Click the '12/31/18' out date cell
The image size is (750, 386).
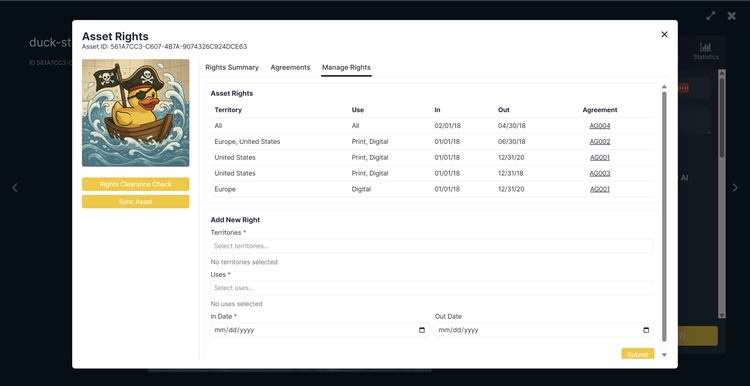click(512, 173)
